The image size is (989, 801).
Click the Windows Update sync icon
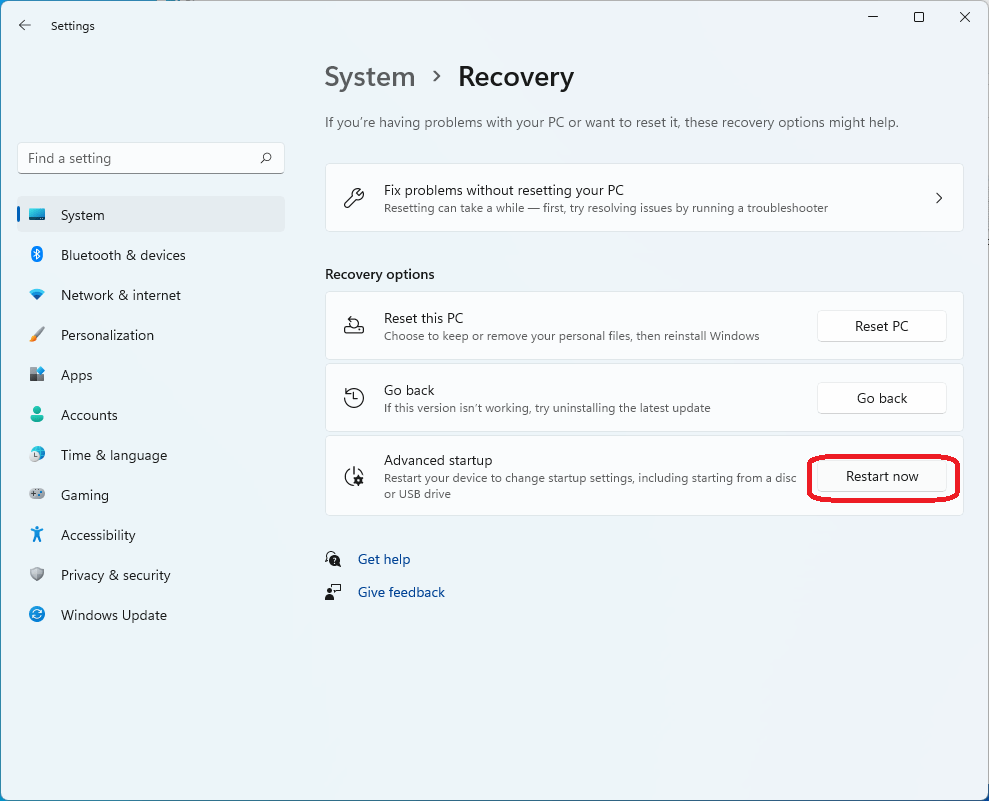(37, 614)
